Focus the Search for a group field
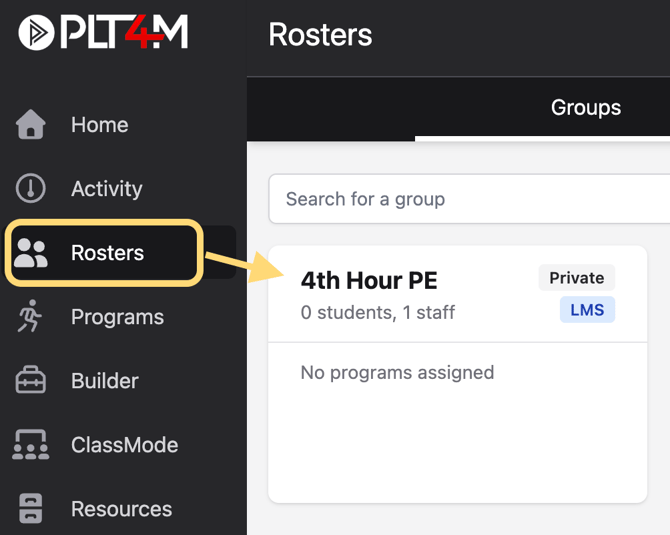This screenshot has width=670, height=535. (469, 199)
